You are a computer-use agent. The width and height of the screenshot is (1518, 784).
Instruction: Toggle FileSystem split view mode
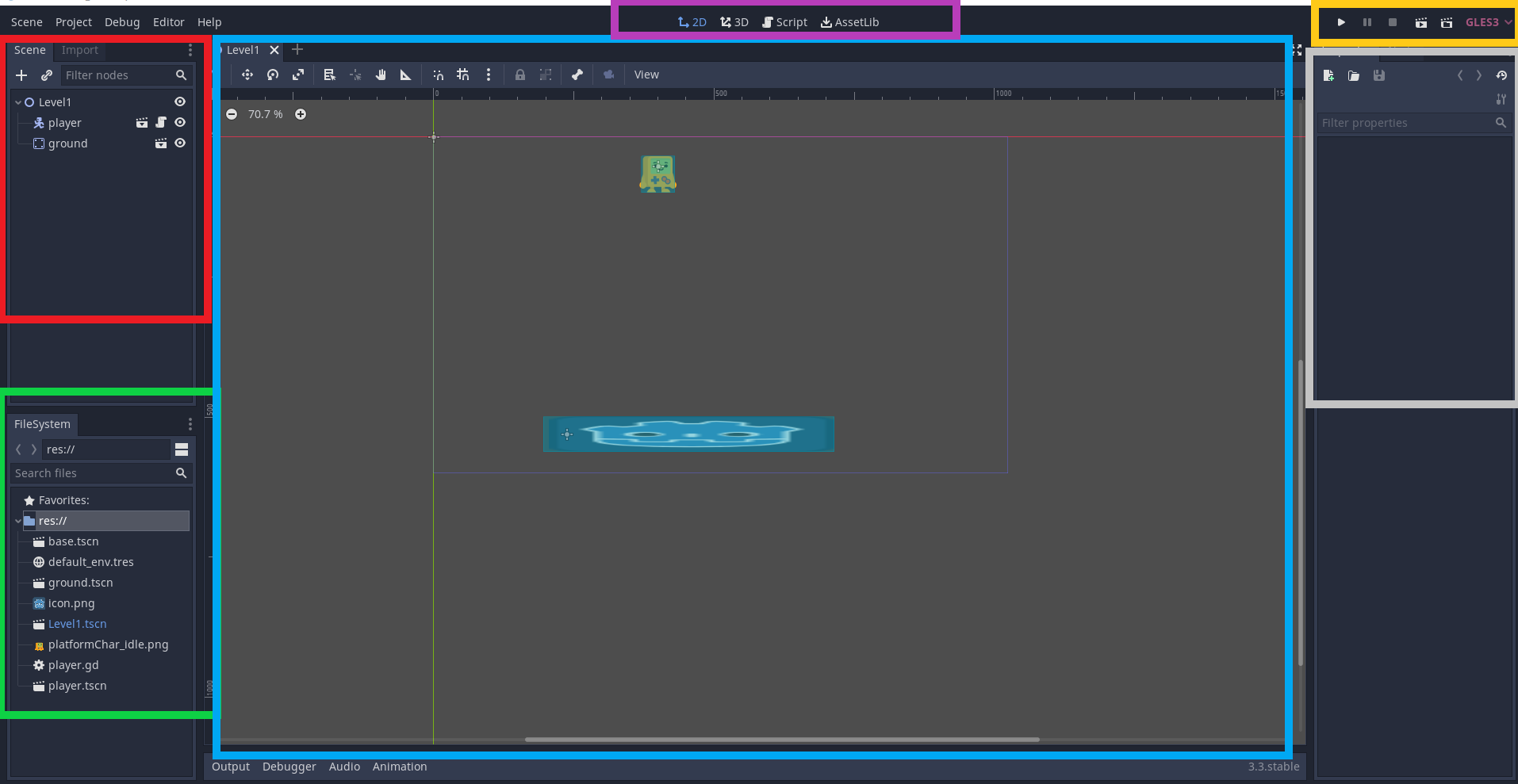coord(182,449)
